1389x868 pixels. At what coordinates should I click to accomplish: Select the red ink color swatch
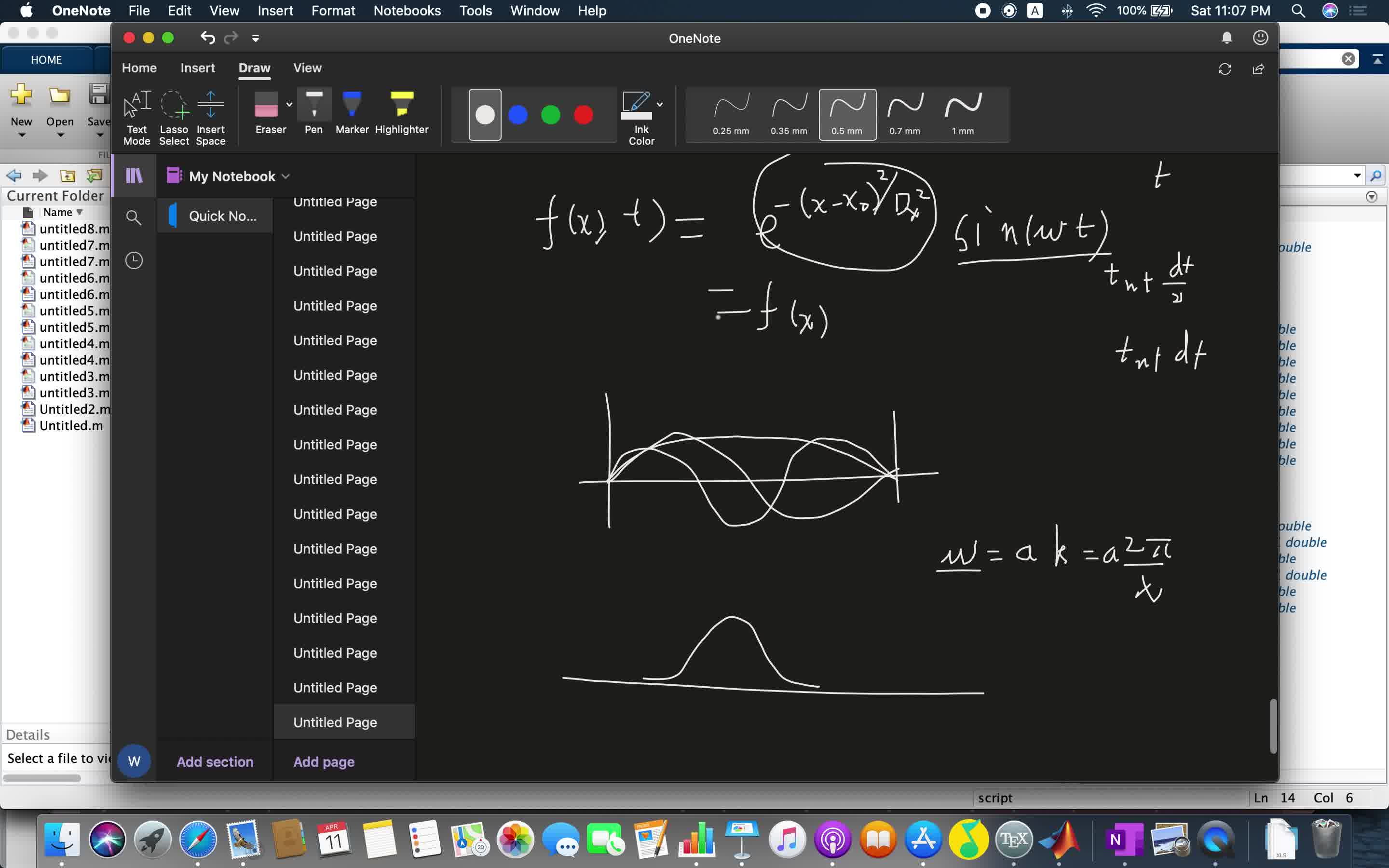pyautogui.click(x=583, y=115)
